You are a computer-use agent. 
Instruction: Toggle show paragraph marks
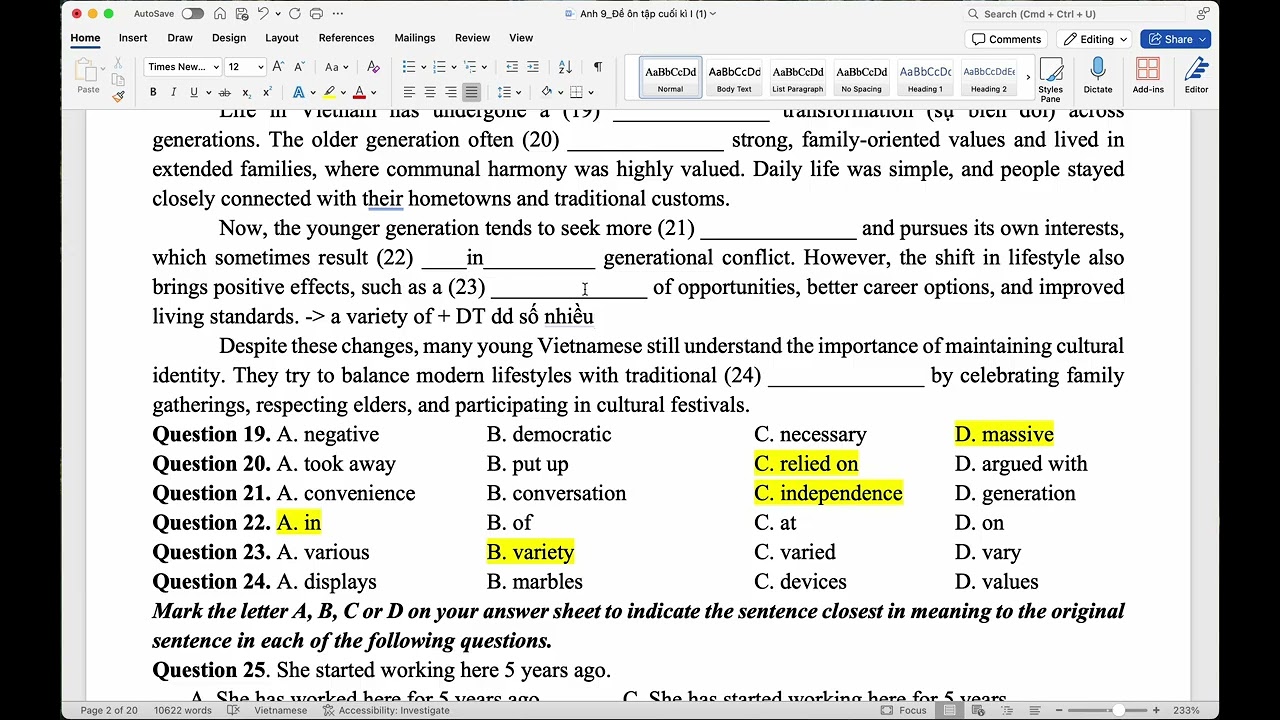tap(598, 67)
